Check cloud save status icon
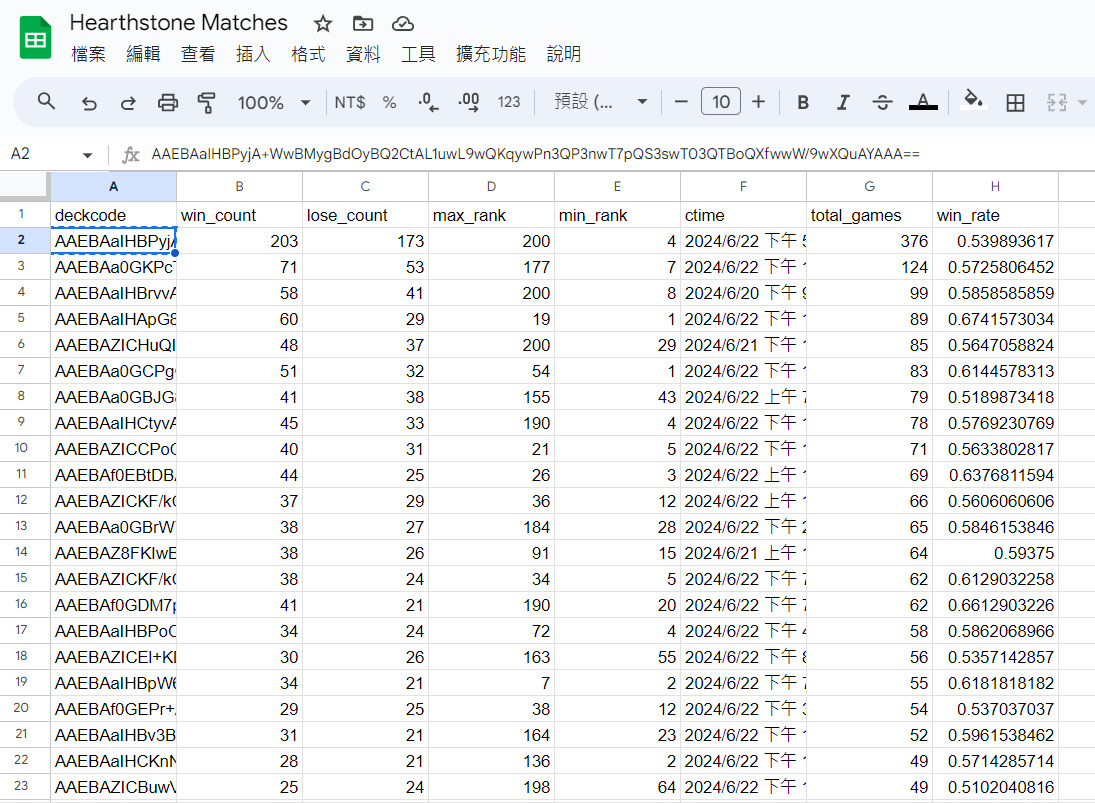1095x803 pixels. [x=402, y=24]
